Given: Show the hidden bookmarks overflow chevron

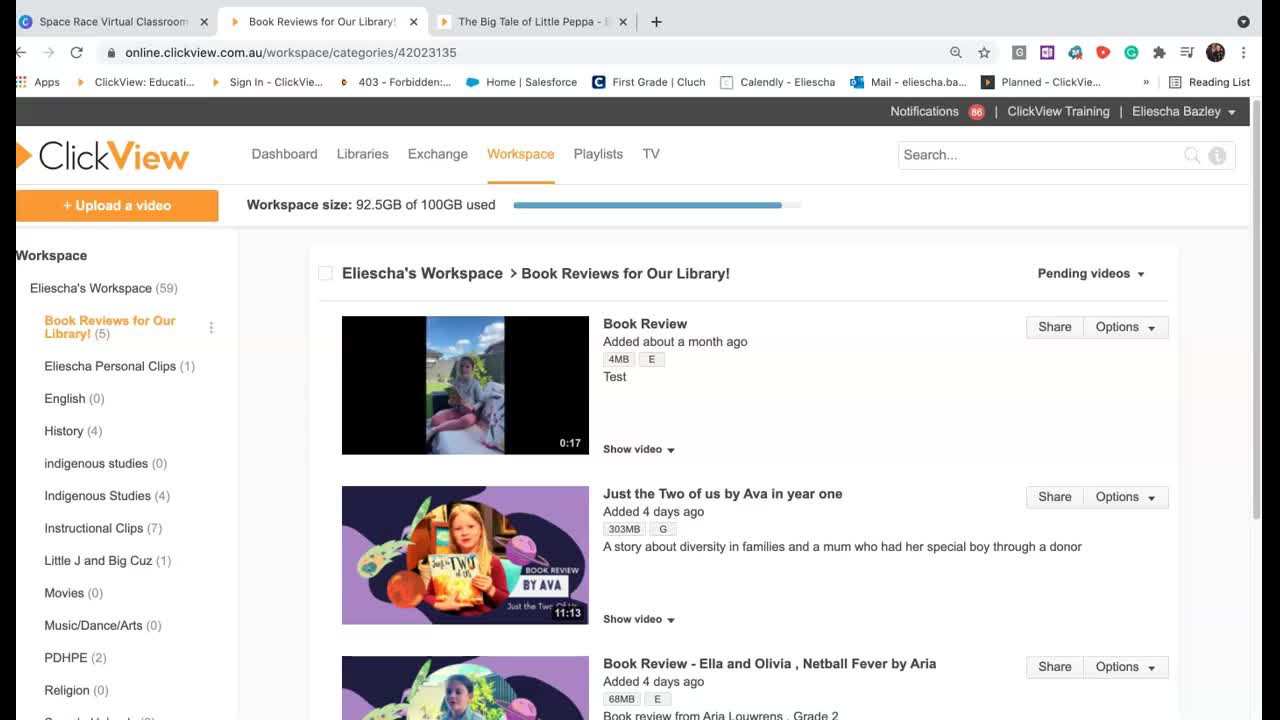Looking at the screenshot, I should pos(1146,82).
